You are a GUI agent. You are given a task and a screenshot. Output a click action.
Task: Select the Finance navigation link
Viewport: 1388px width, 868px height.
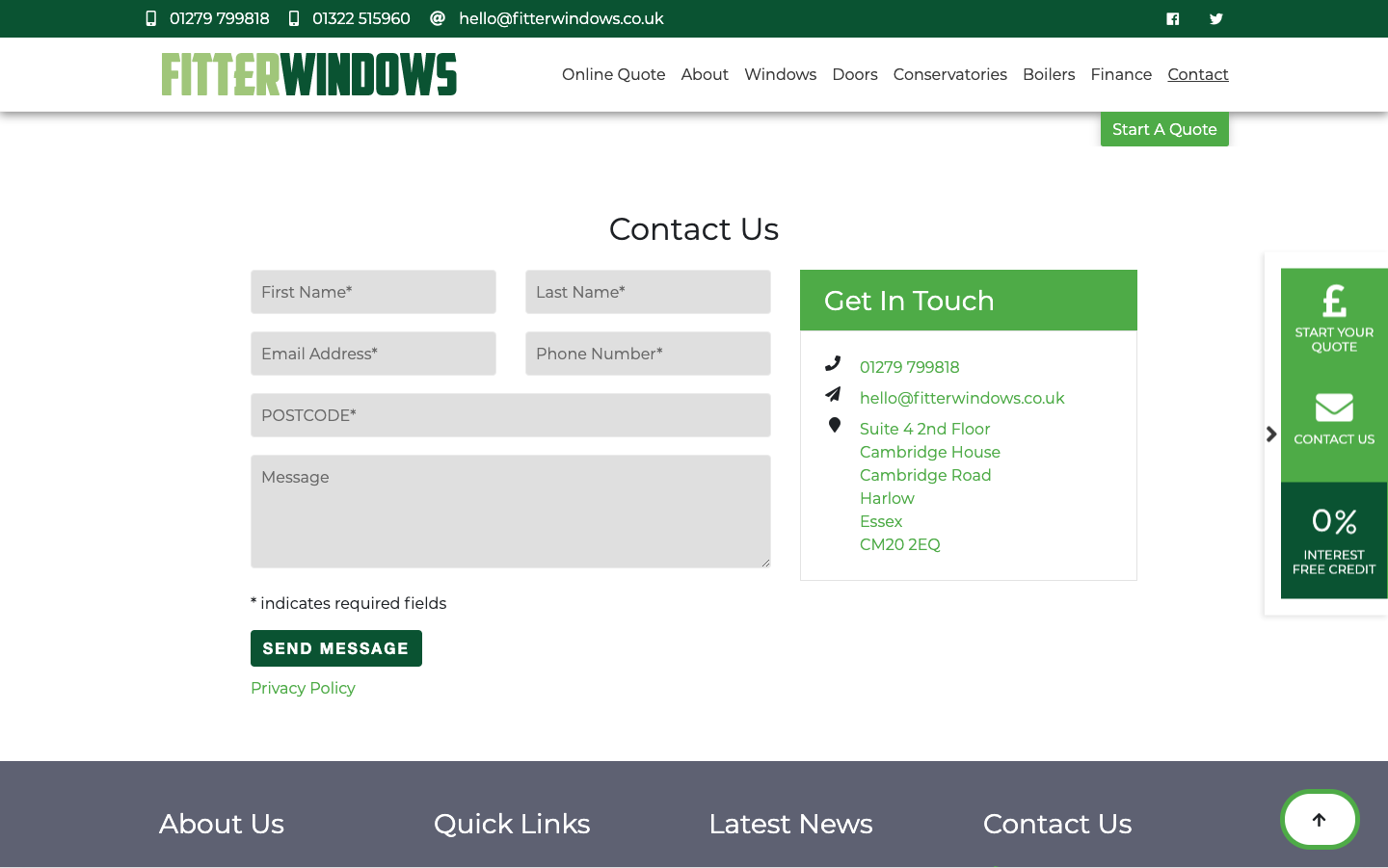tap(1121, 74)
